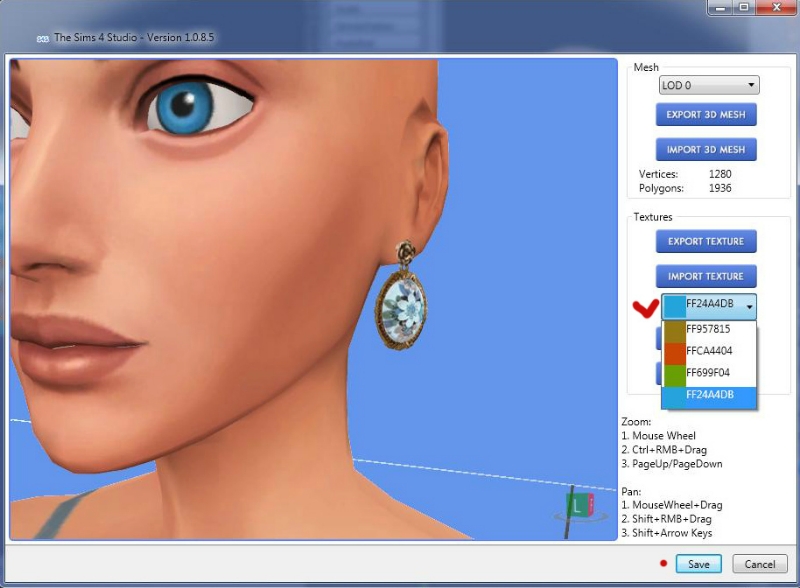Minimize the Sims 4 Studio window
Viewport: 800px width, 588px height.
pyautogui.click(x=723, y=8)
